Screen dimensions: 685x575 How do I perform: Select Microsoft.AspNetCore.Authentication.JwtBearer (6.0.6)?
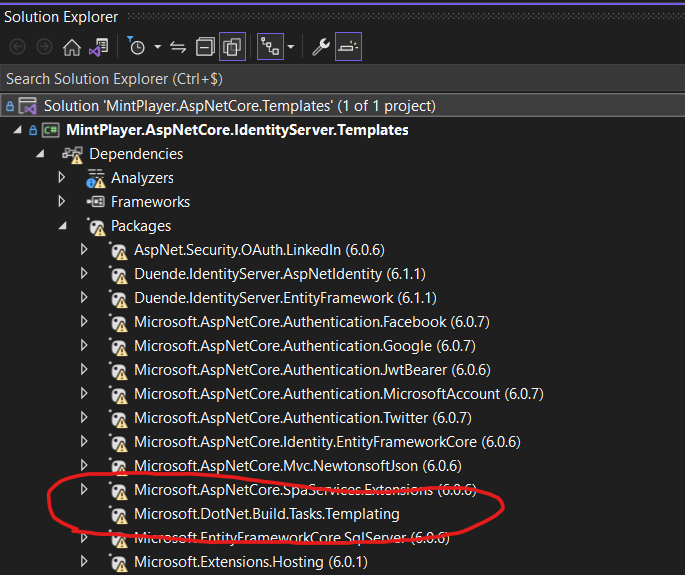[312, 370]
